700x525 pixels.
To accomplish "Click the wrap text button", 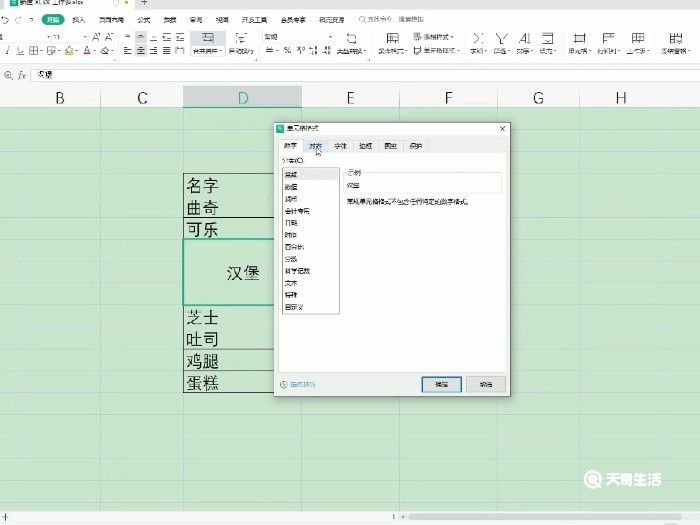I will pyautogui.click(x=241, y=43).
